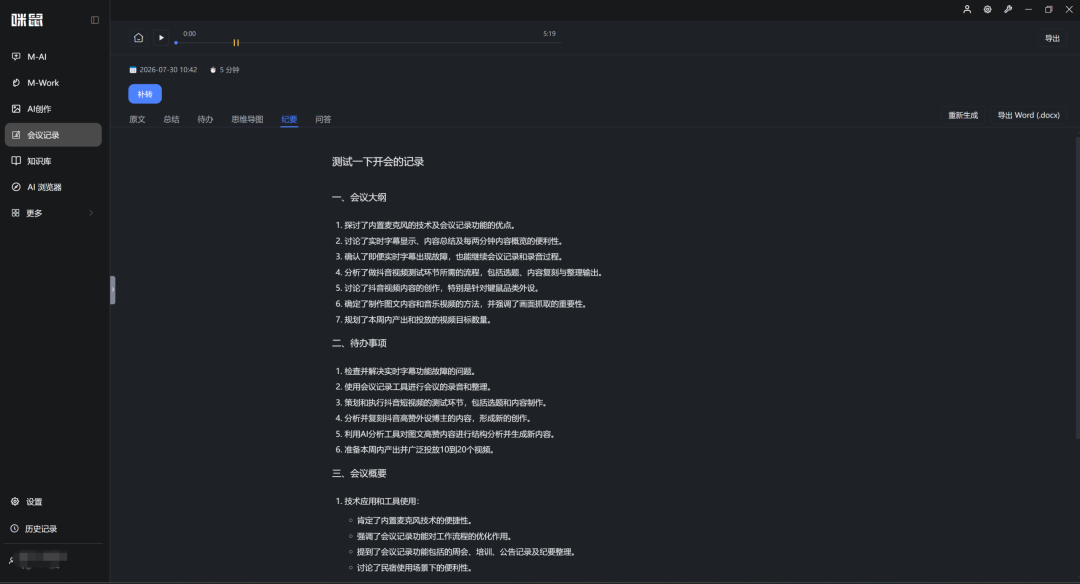Collapse the left sidebar with the panel icon
Viewport: 1080px width, 584px height.
[95, 20]
